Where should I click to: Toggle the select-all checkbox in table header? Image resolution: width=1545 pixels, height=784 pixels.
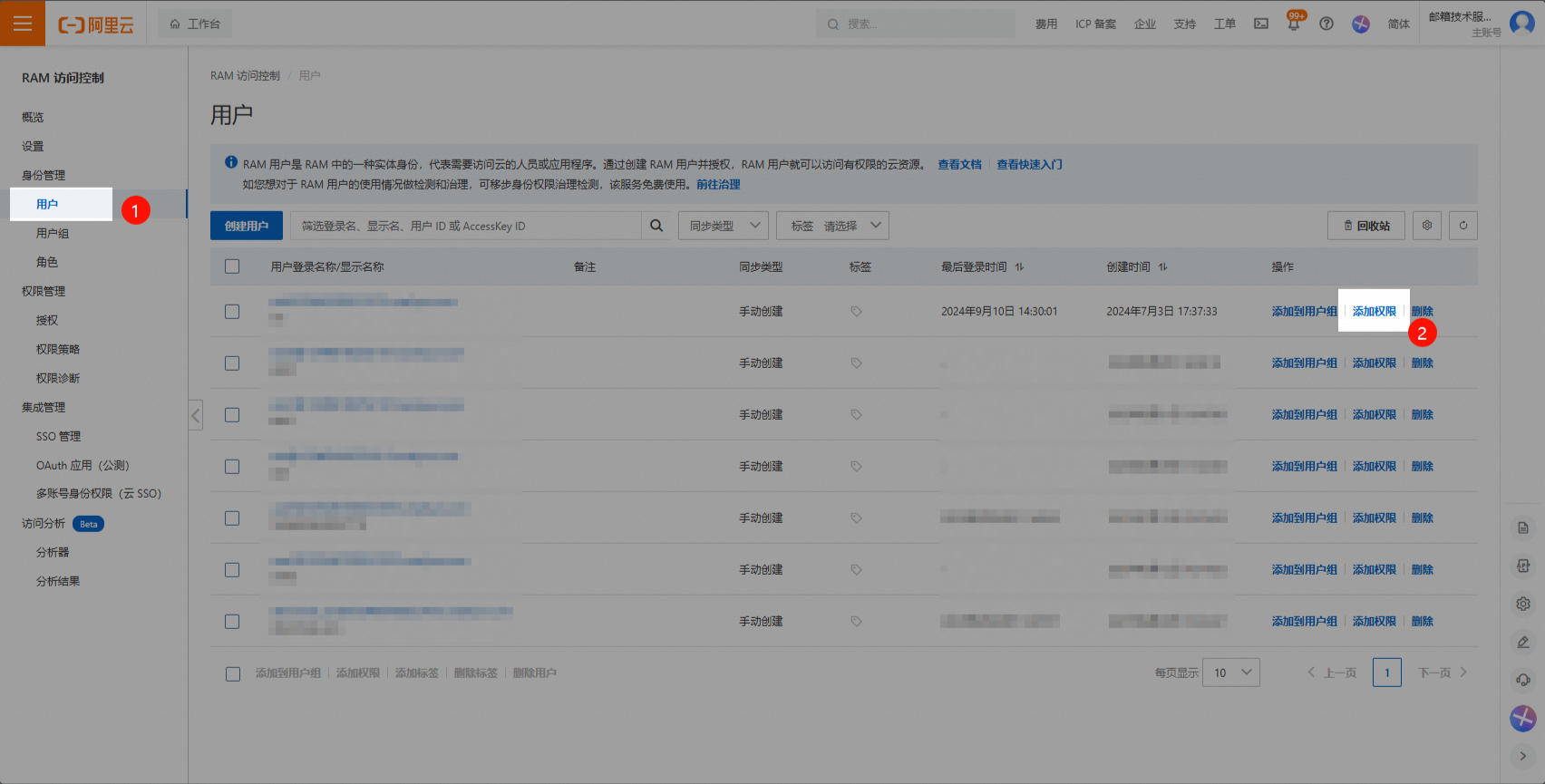pyautogui.click(x=232, y=266)
